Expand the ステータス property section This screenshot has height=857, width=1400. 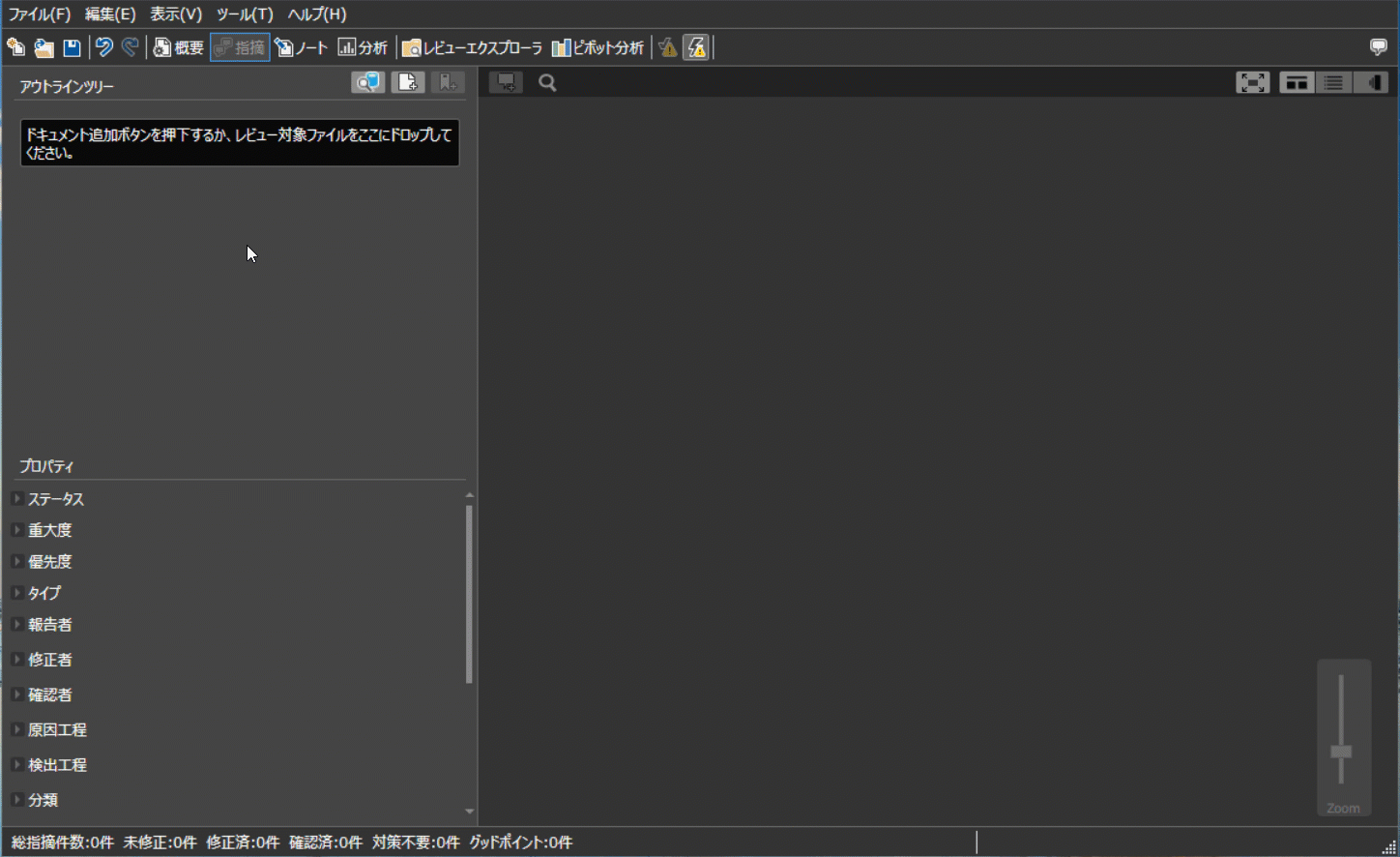(x=17, y=499)
